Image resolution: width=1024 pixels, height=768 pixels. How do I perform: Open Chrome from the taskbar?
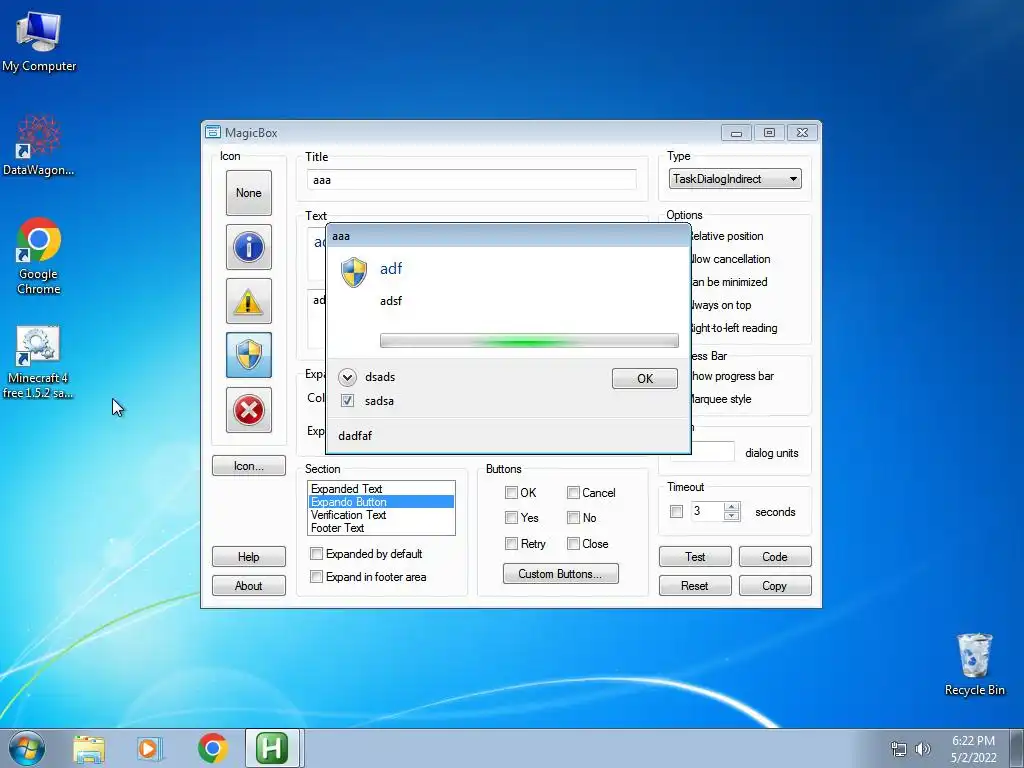[x=212, y=748]
